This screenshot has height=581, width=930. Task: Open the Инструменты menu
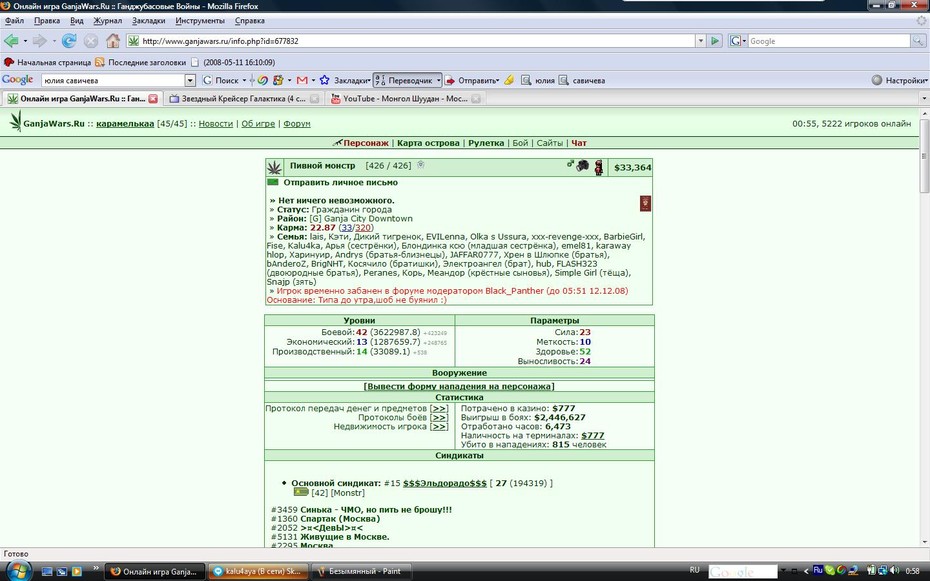click(x=200, y=21)
